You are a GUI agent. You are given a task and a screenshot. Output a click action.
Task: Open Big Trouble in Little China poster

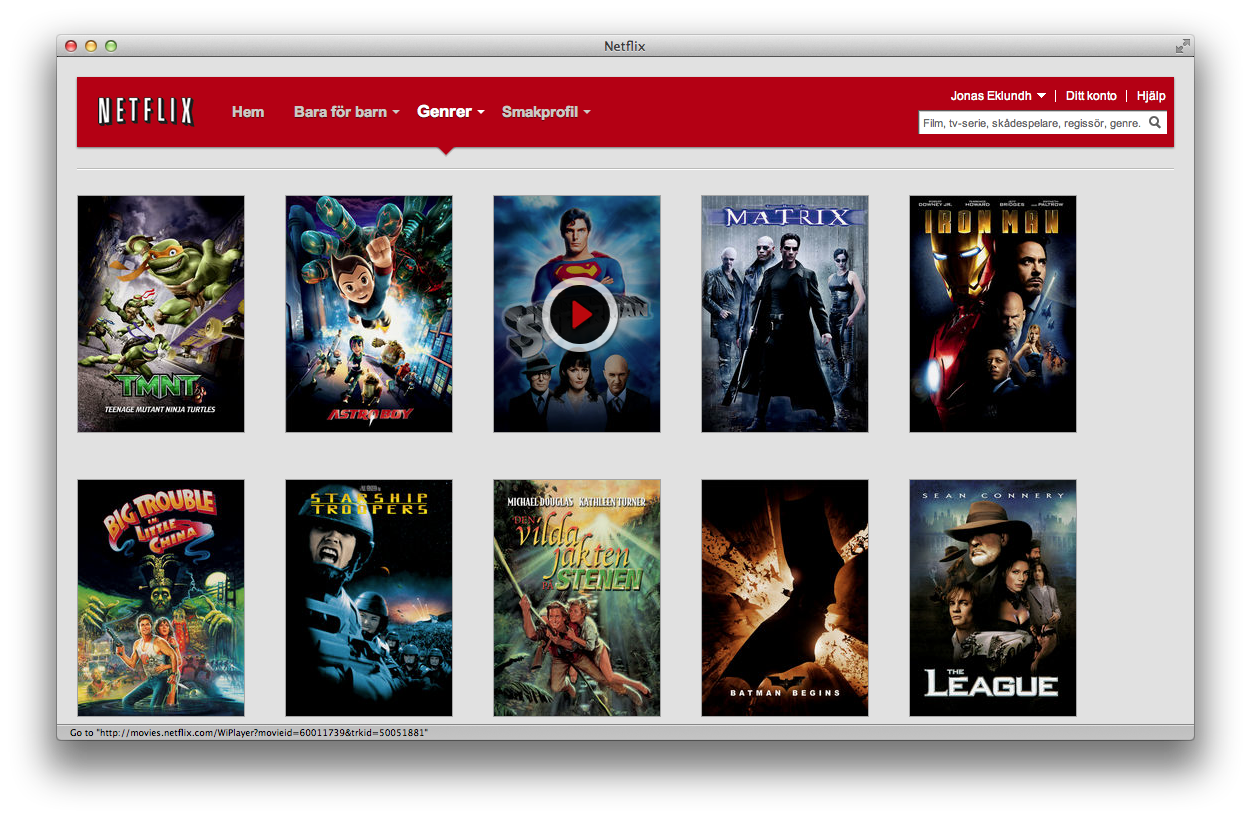coord(161,598)
